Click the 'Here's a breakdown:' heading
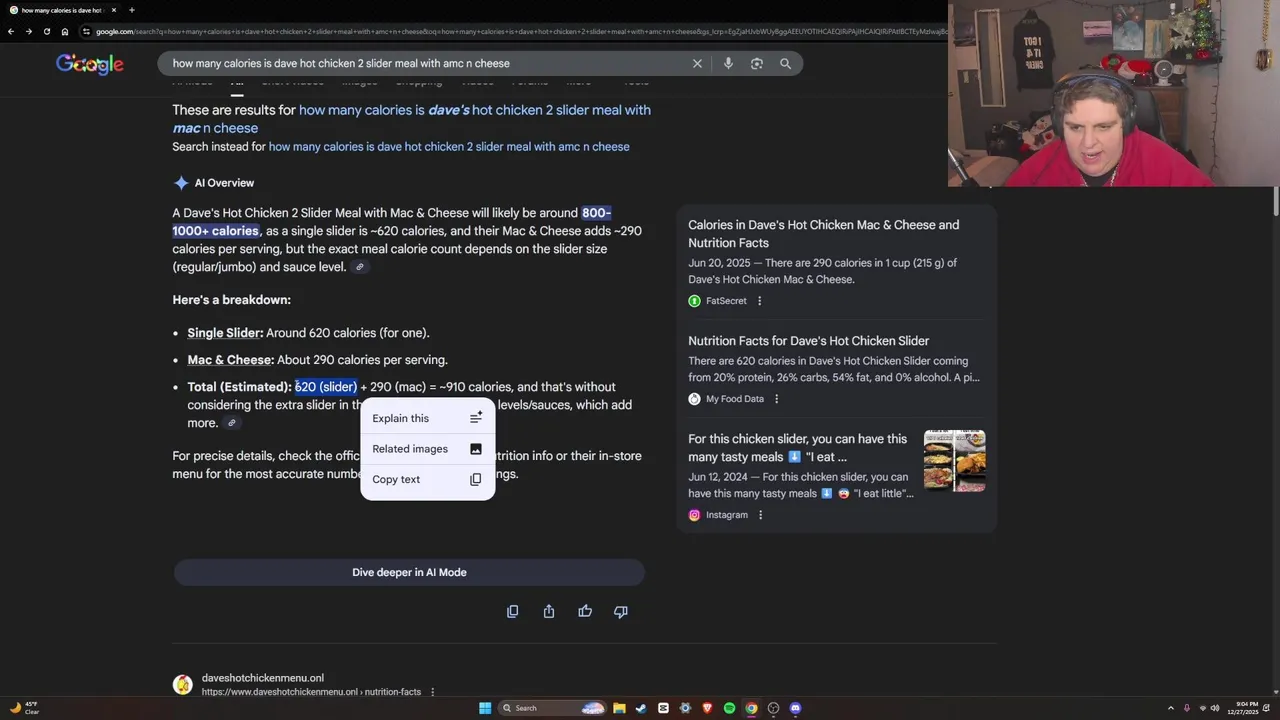1280x720 pixels. click(231, 300)
